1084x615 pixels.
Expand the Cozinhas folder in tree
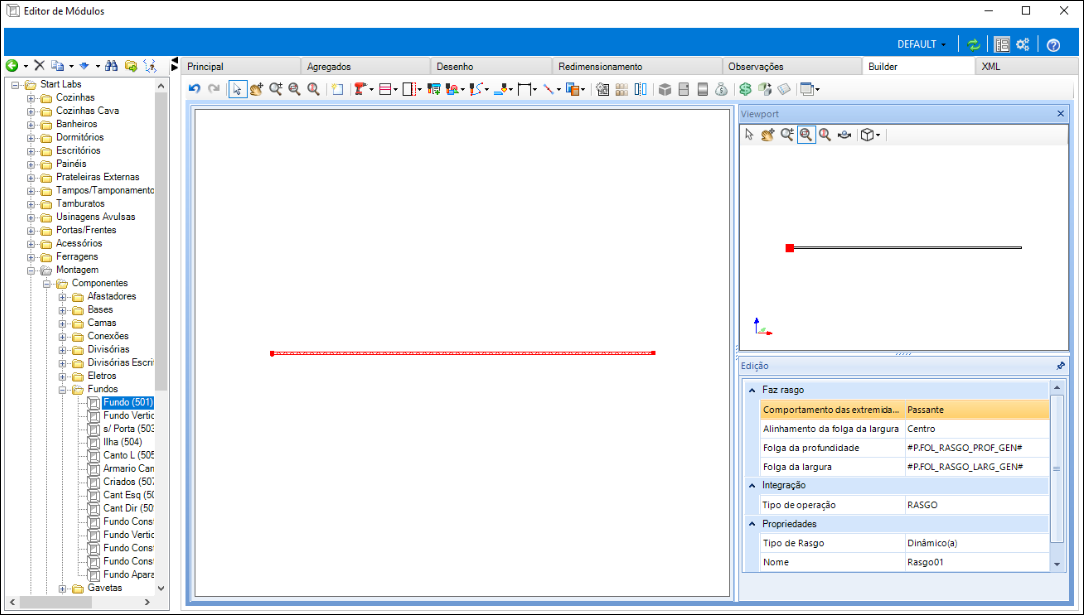click(x=31, y=98)
